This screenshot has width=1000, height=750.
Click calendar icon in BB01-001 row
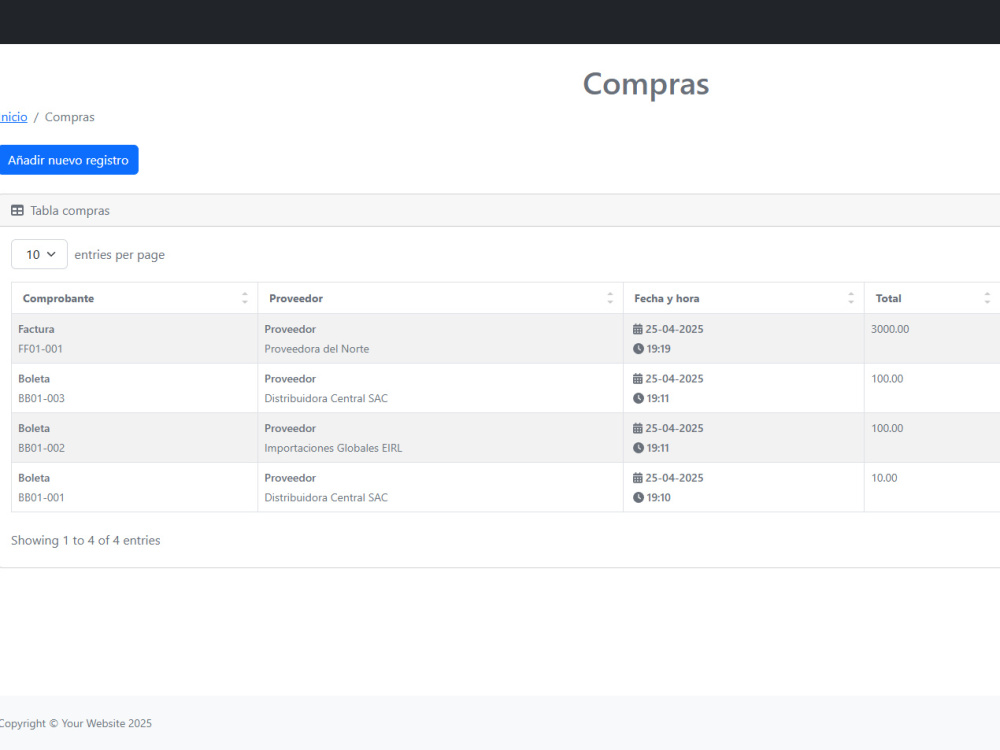[638, 478]
